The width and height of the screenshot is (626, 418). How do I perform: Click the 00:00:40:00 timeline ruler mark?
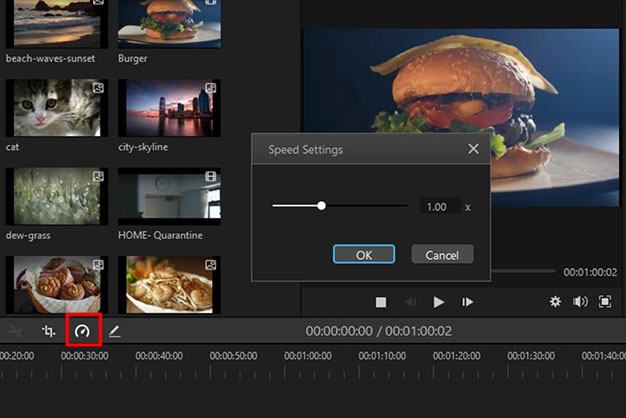tap(159, 355)
